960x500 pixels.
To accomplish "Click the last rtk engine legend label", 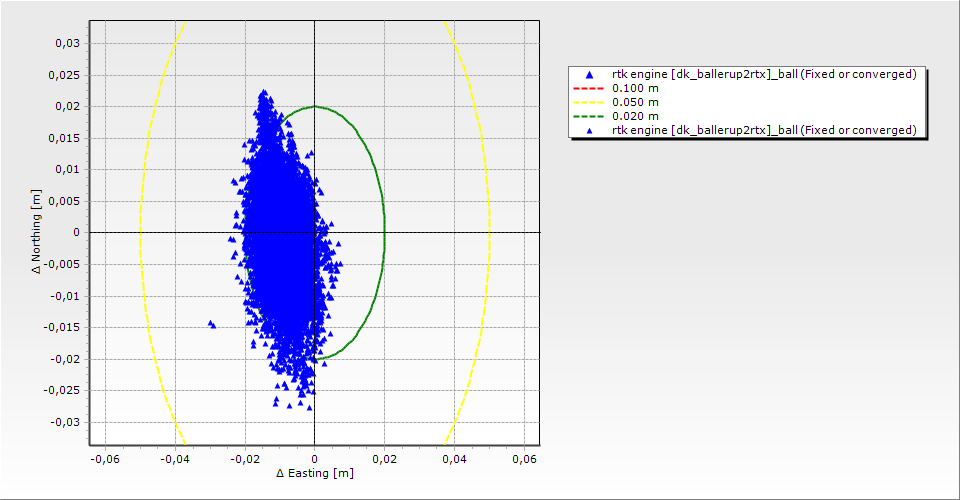I will [x=764, y=130].
